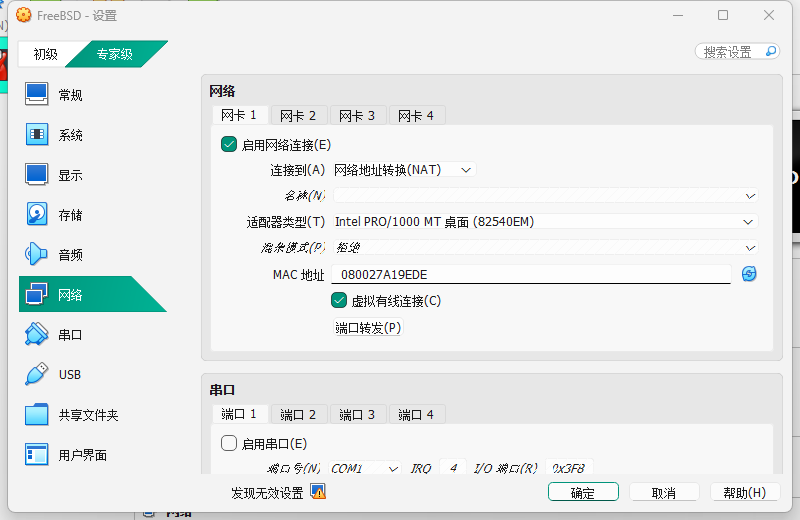The width and height of the screenshot is (800, 520).
Task: Open the 名称(N) dropdown
Action: pyautogui.click(x=545, y=195)
